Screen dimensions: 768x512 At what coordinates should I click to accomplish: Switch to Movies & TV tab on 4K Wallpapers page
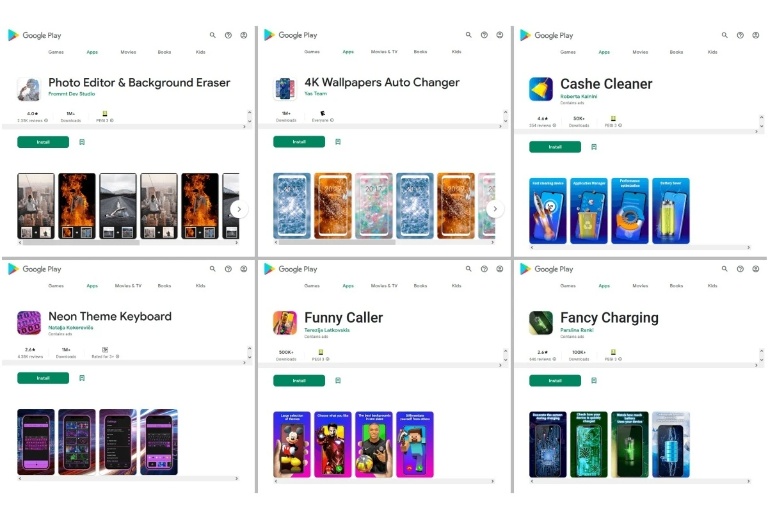click(x=384, y=52)
